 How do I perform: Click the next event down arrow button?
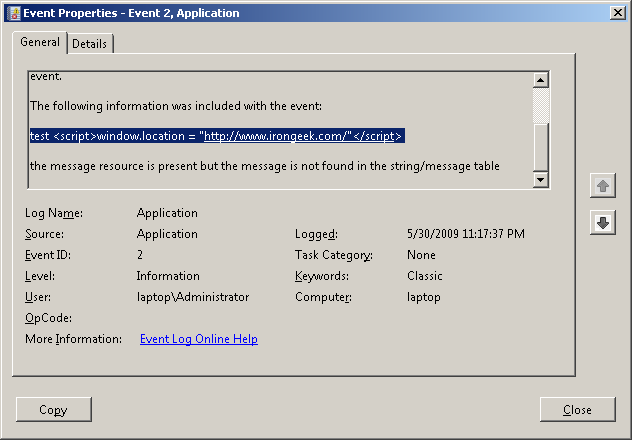(x=603, y=222)
